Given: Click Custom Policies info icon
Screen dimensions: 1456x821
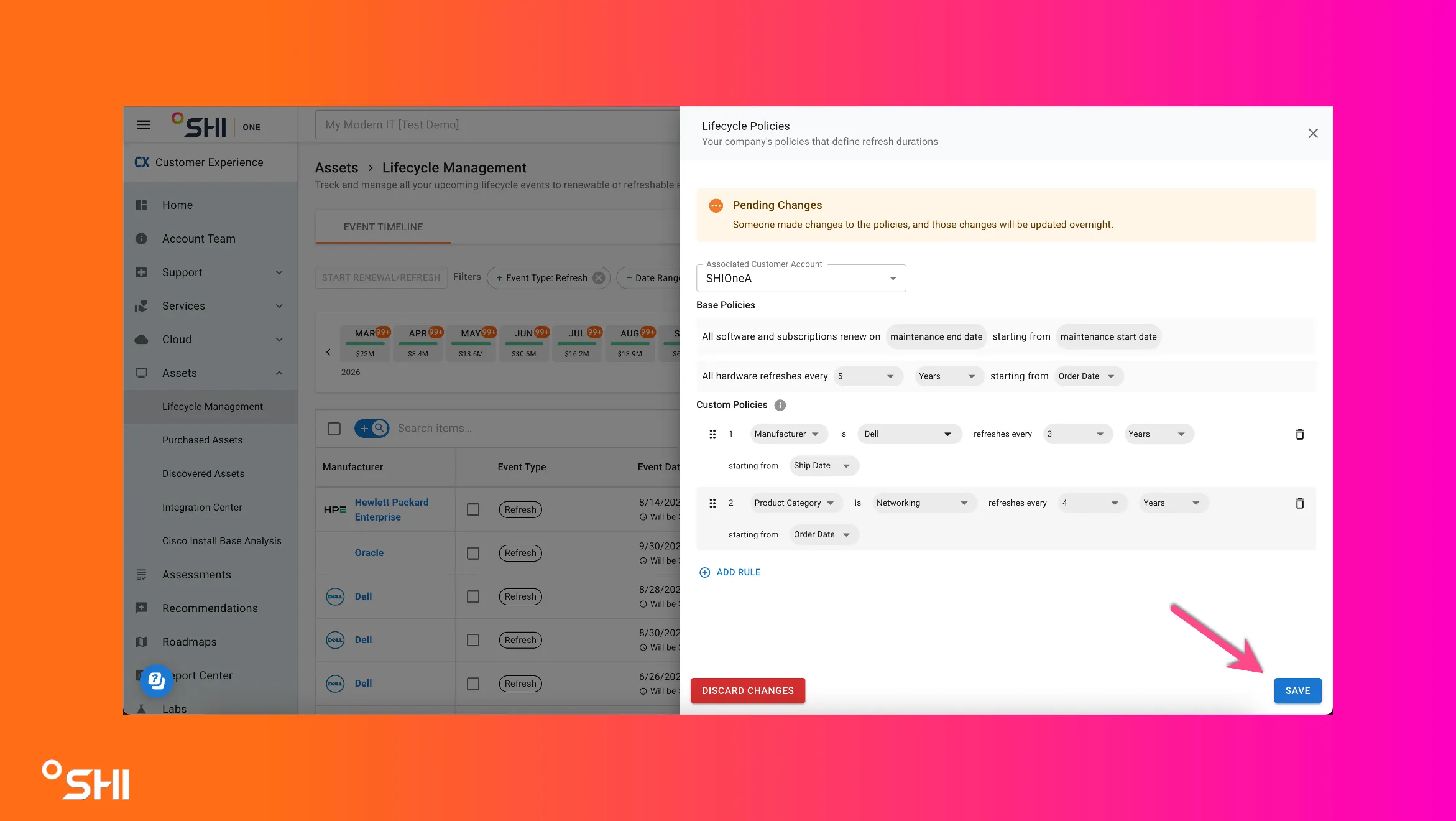Looking at the screenshot, I should (x=780, y=406).
